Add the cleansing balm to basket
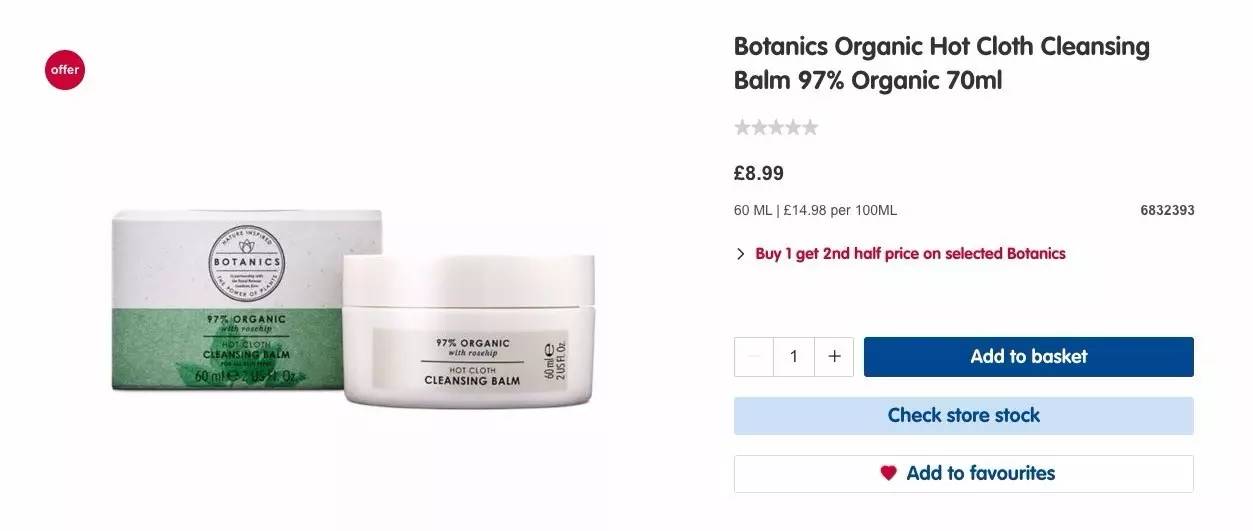The width and height of the screenshot is (1253, 531). [x=1029, y=356]
